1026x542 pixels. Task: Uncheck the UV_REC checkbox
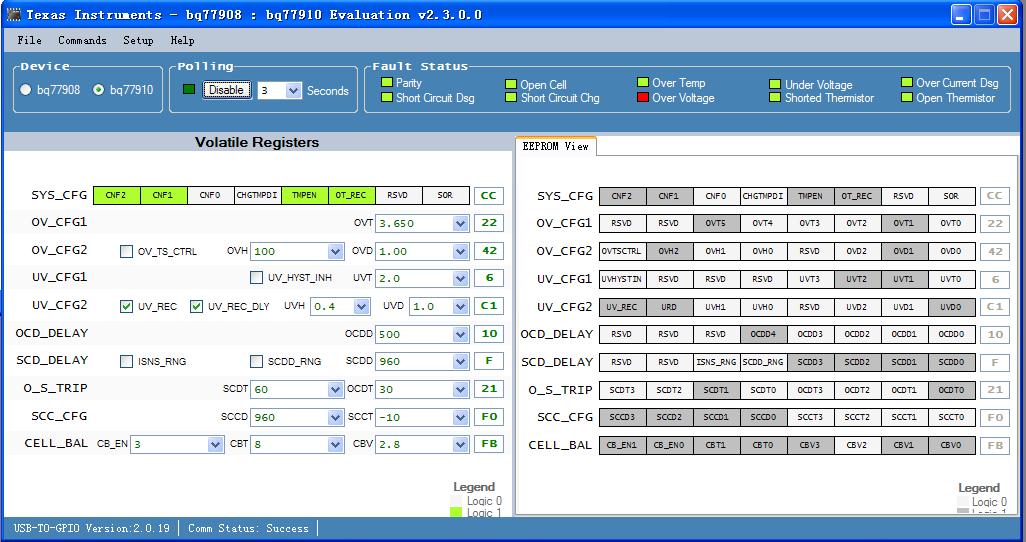[127, 306]
